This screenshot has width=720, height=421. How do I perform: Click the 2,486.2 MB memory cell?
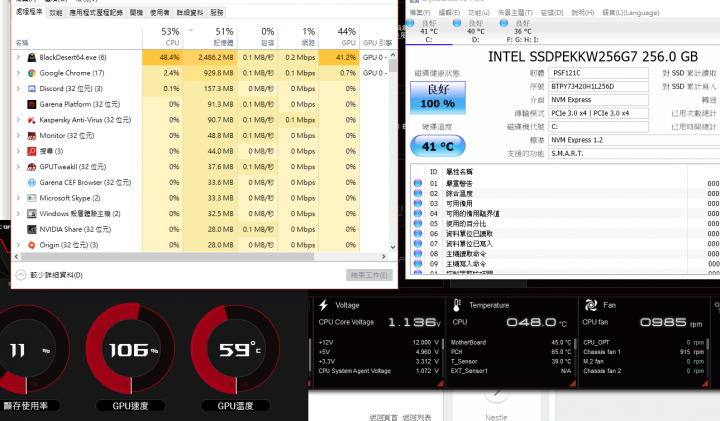(x=210, y=57)
